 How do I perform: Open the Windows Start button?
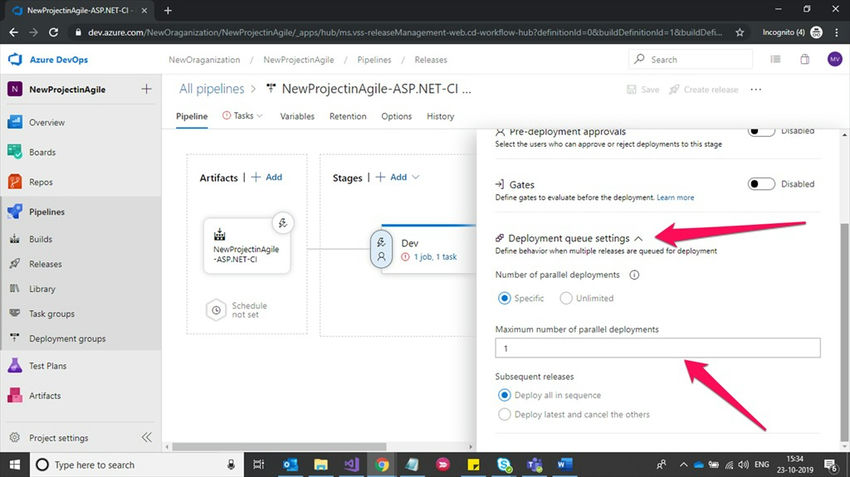coord(15,465)
